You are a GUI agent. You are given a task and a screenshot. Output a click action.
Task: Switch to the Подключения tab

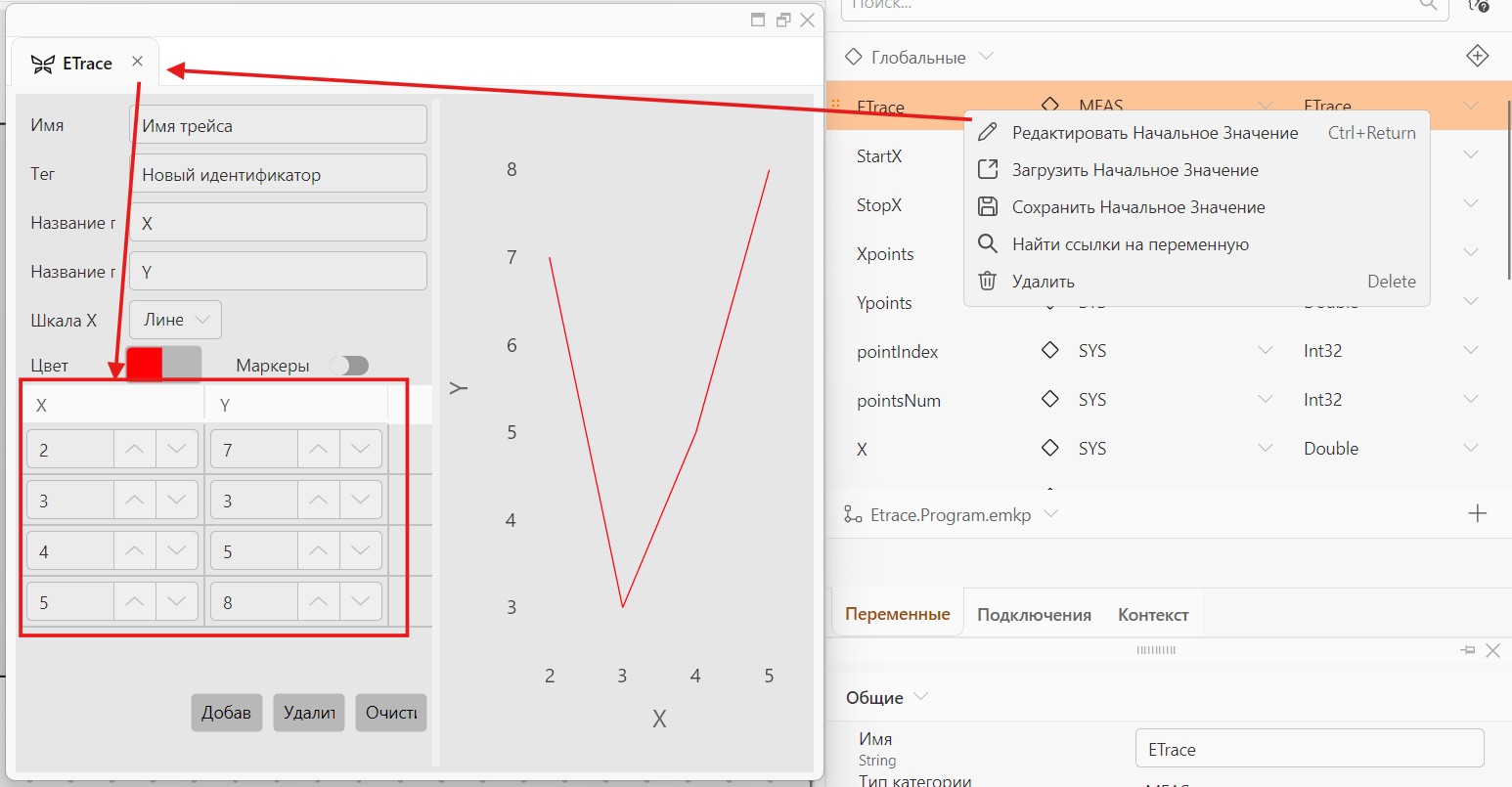coord(1034,615)
